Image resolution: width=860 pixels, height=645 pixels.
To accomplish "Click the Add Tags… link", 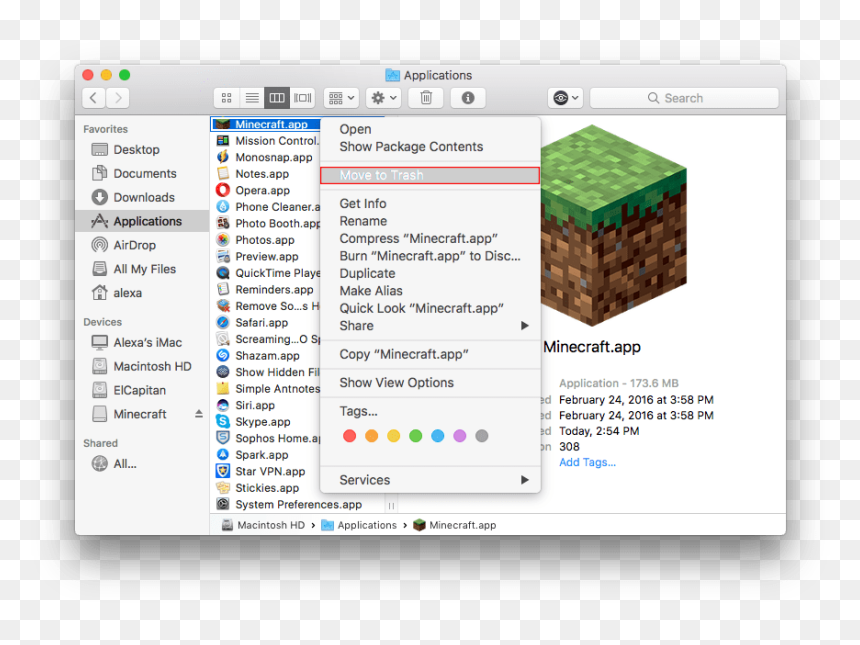I will pos(587,462).
